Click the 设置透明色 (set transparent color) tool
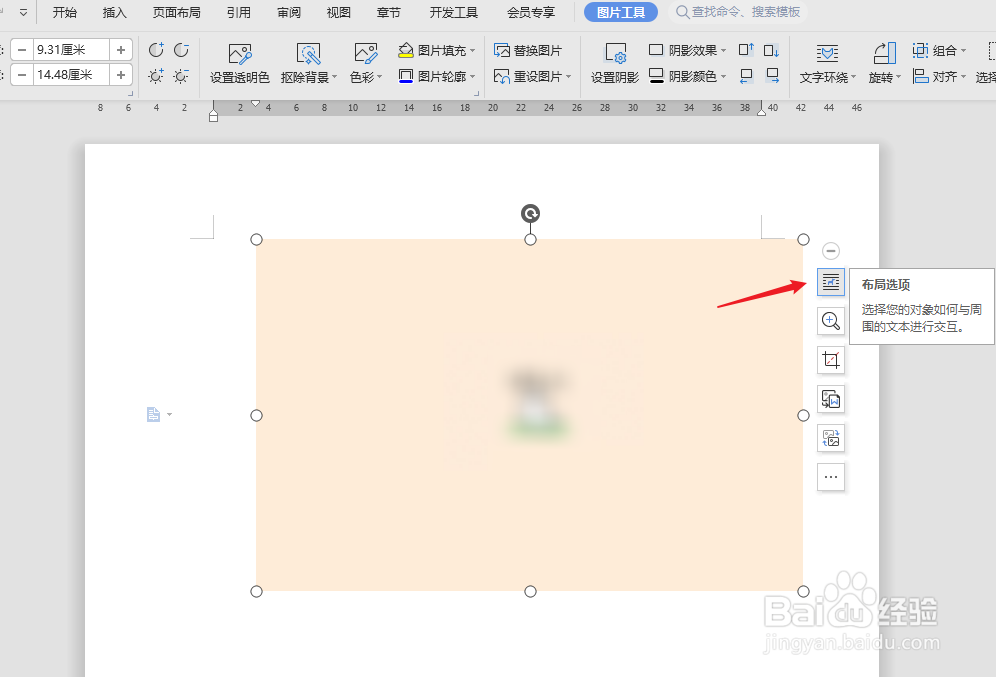 point(239,64)
